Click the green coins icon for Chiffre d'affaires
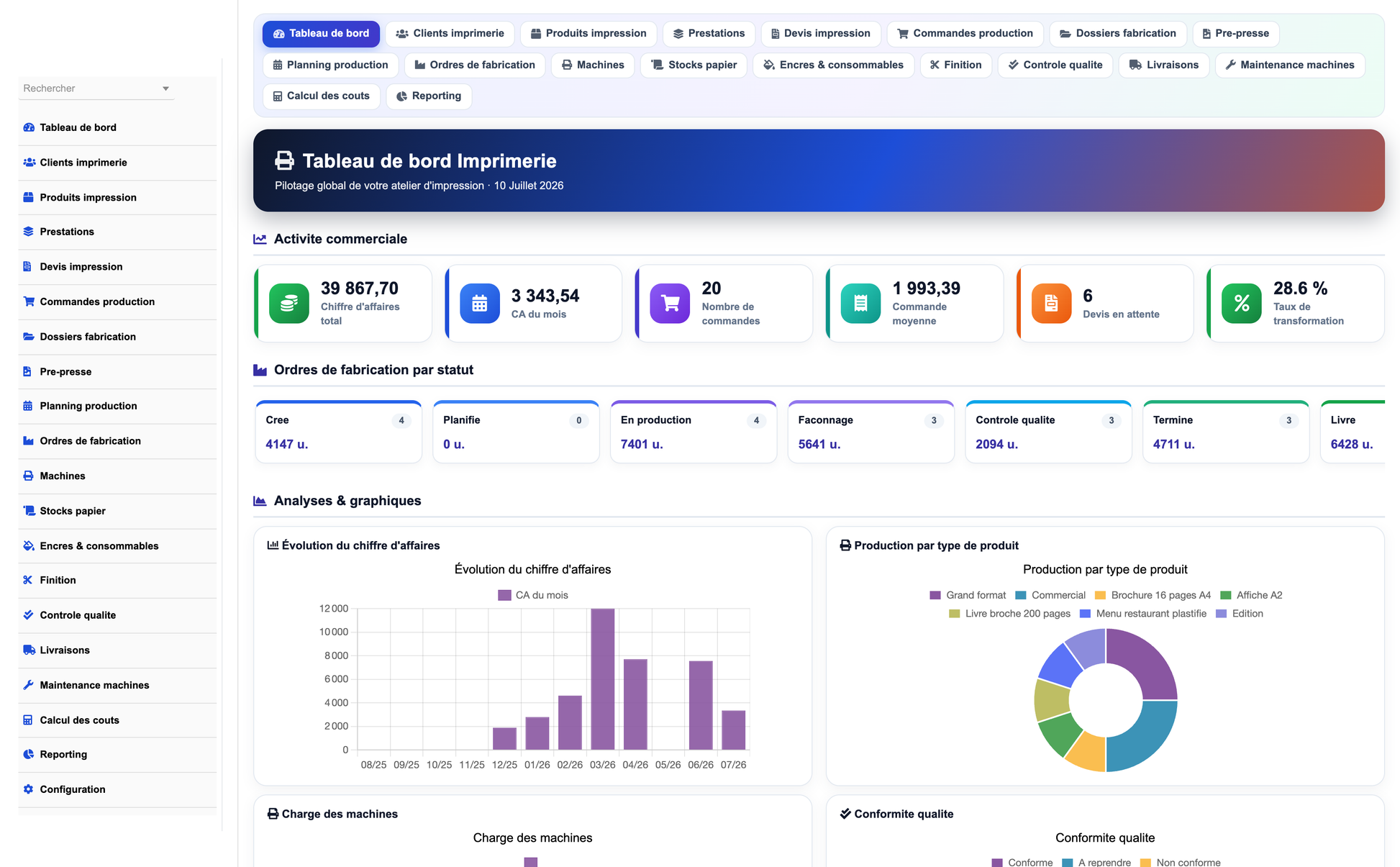Image resolution: width=1400 pixels, height=867 pixels. [x=289, y=304]
